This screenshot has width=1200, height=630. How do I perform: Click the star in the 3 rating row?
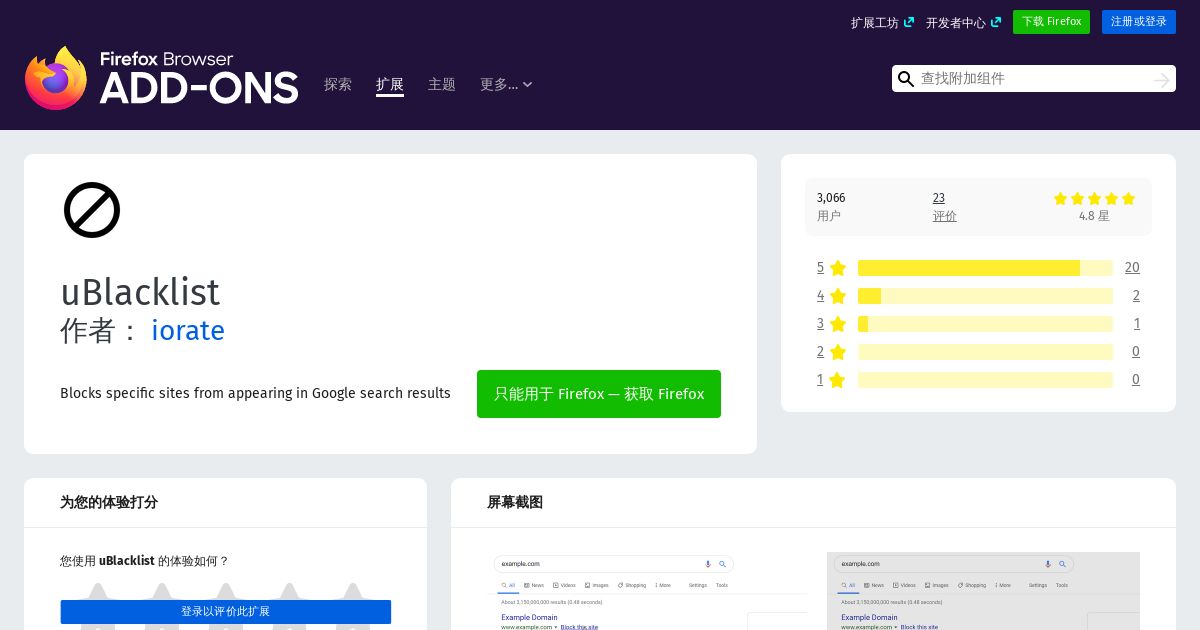(x=838, y=324)
